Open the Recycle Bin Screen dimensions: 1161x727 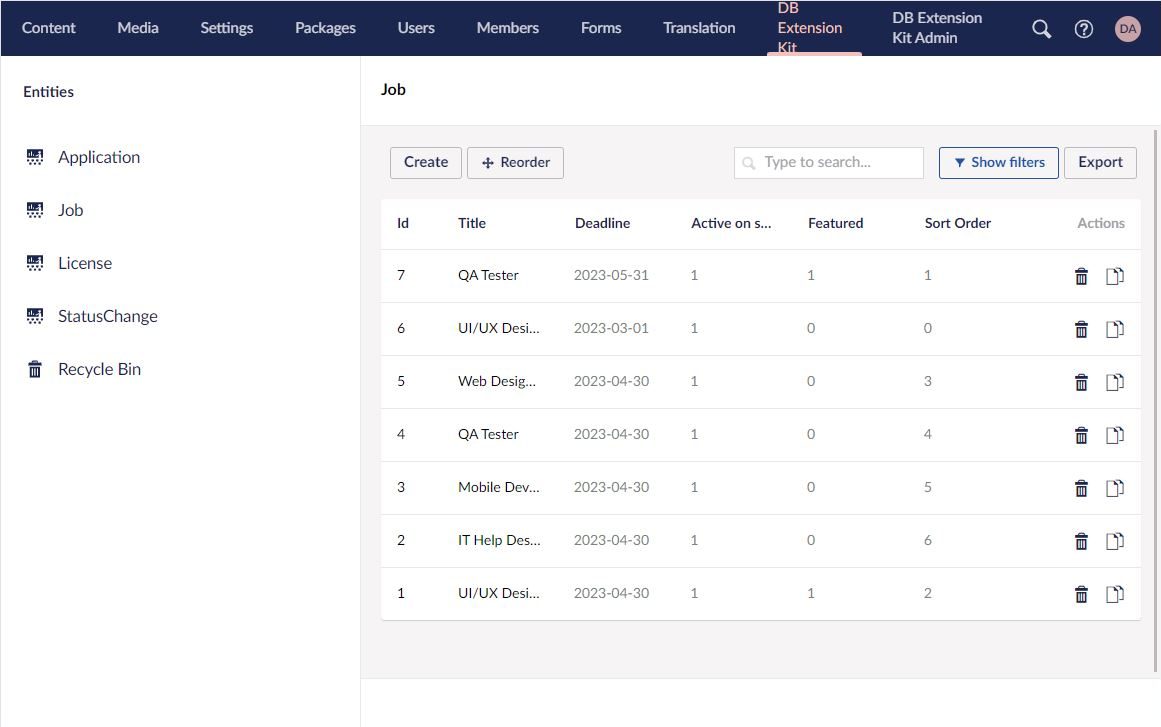pyautogui.click(x=98, y=369)
